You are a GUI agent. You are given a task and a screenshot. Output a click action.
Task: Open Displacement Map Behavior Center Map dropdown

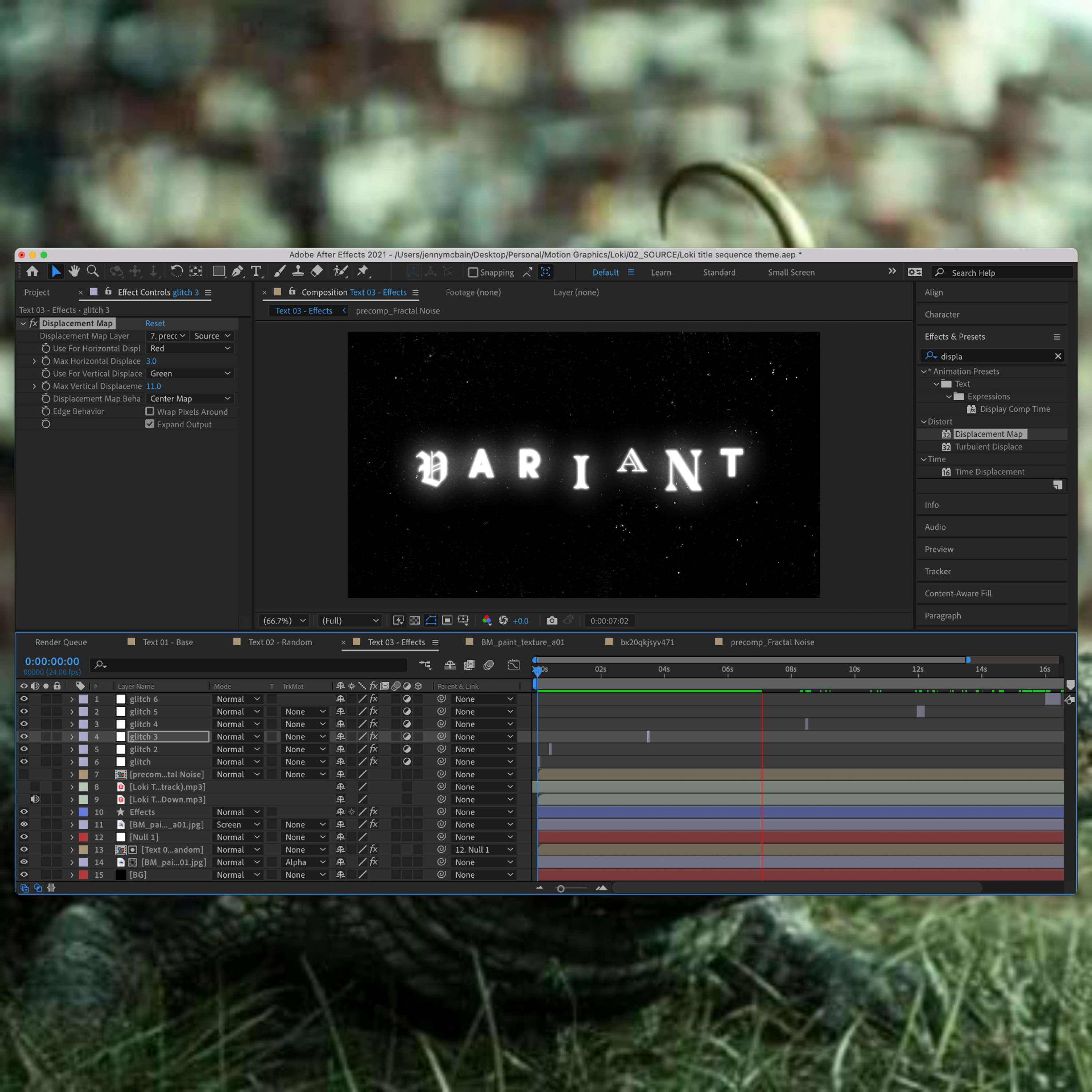(x=190, y=399)
